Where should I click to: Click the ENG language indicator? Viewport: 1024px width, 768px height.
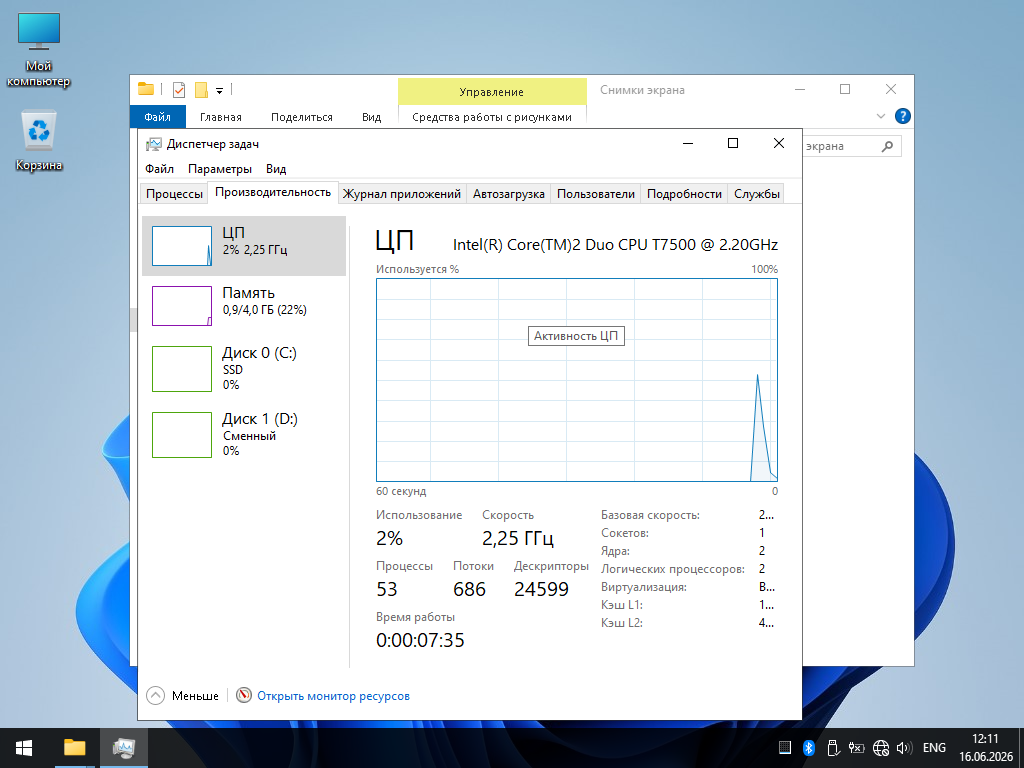(x=934, y=748)
